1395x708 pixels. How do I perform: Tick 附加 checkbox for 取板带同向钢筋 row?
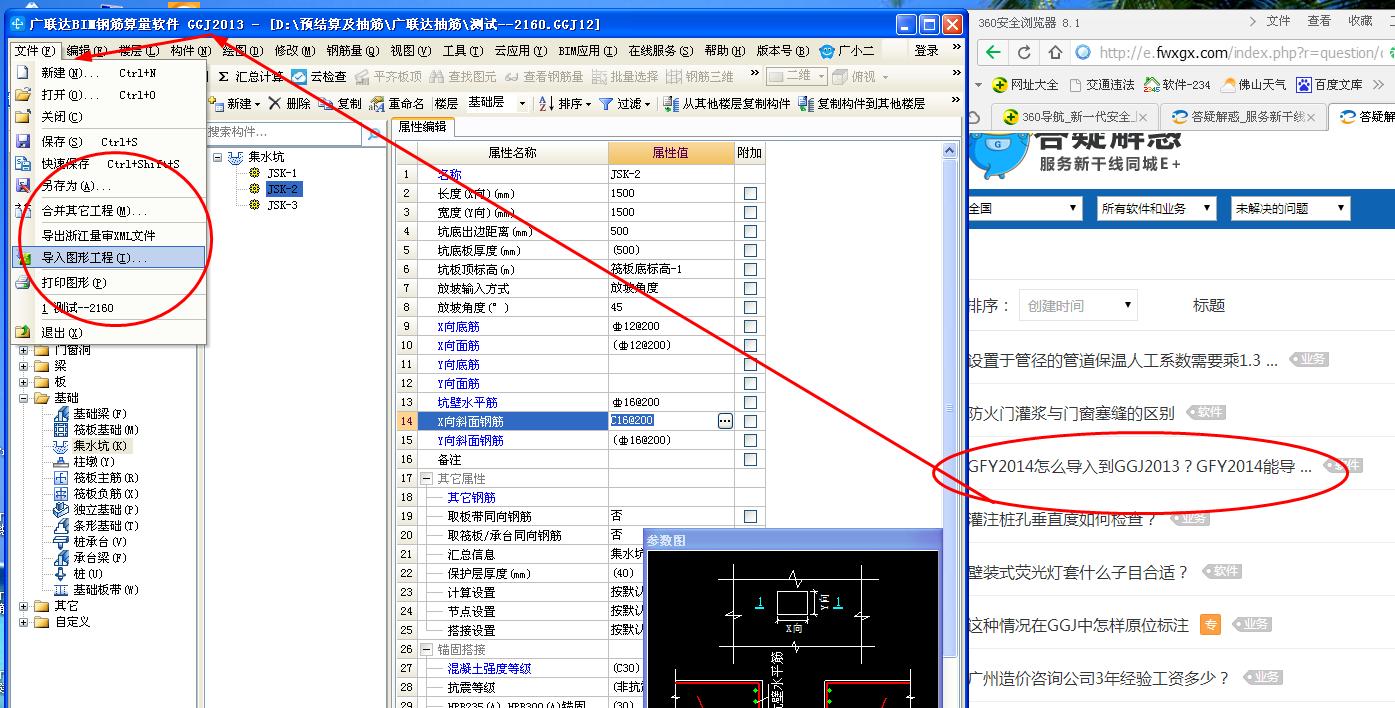[750, 516]
